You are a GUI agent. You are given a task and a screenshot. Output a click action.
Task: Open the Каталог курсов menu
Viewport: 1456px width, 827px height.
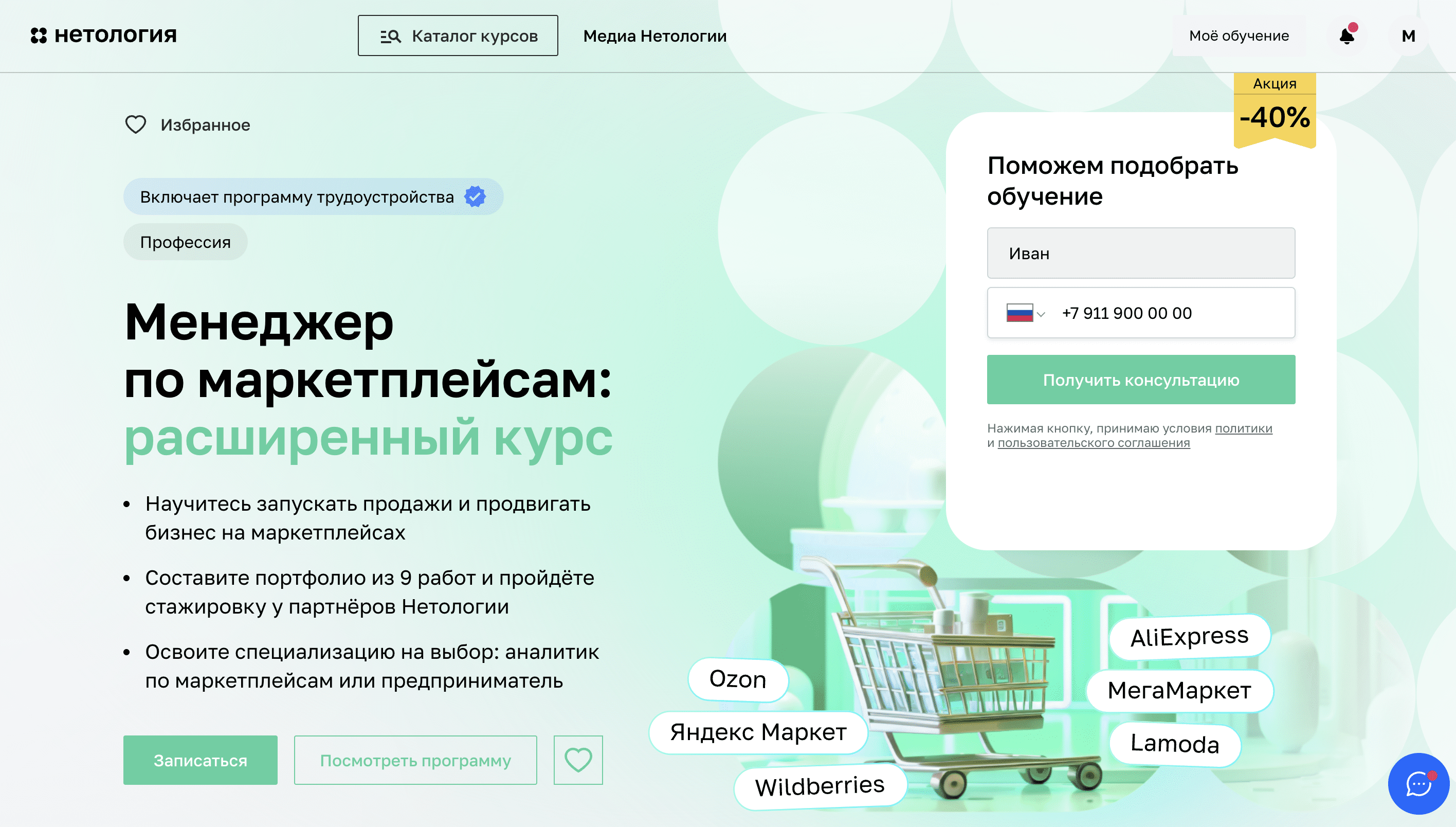pos(458,36)
